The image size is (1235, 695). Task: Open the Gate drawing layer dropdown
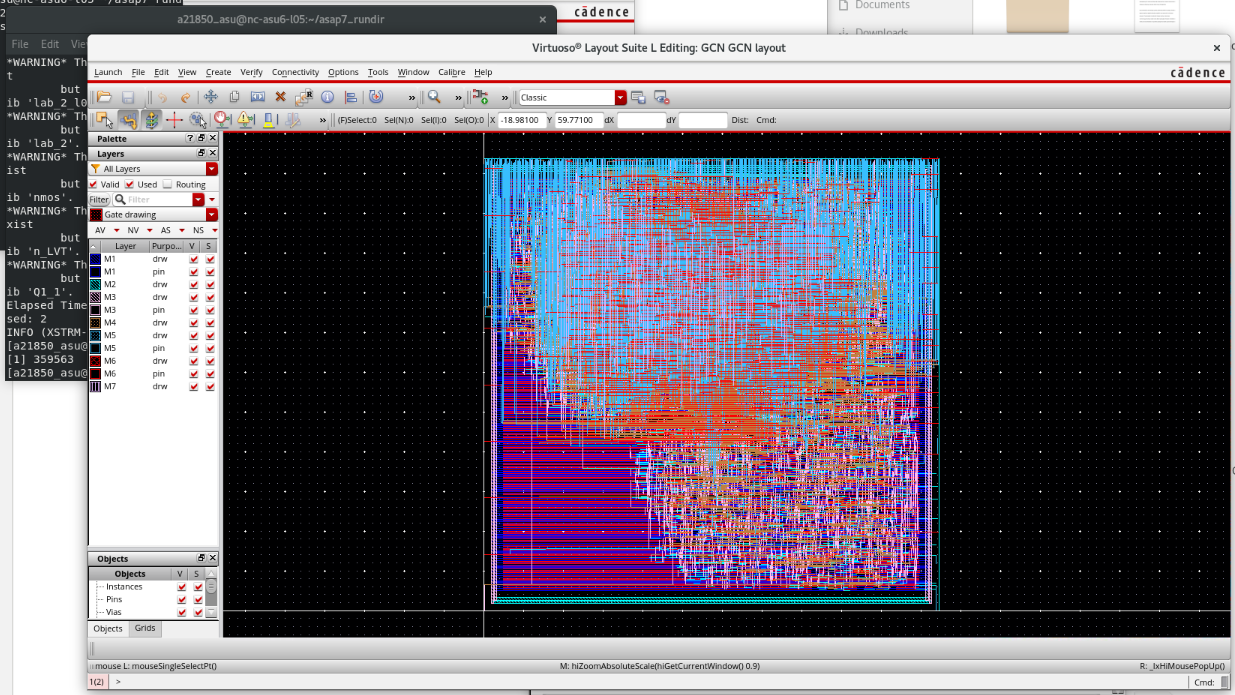pos(212,215)
